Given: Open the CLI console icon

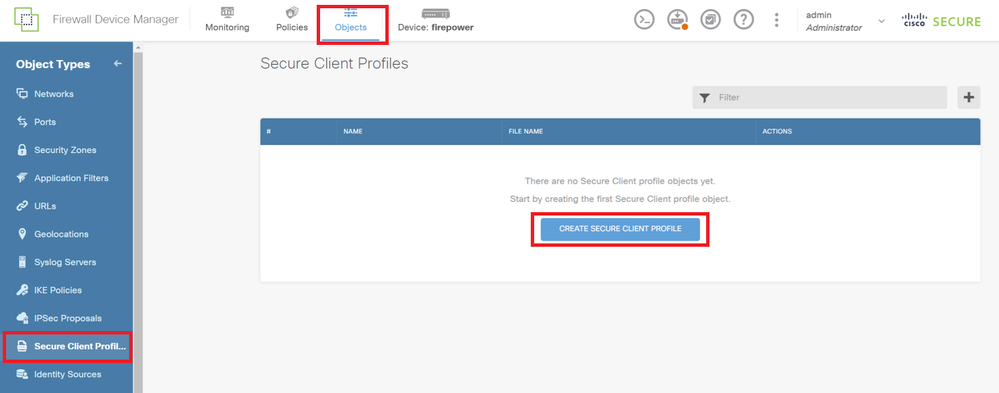Looking at the screenshot, I should tap(645, 20).
